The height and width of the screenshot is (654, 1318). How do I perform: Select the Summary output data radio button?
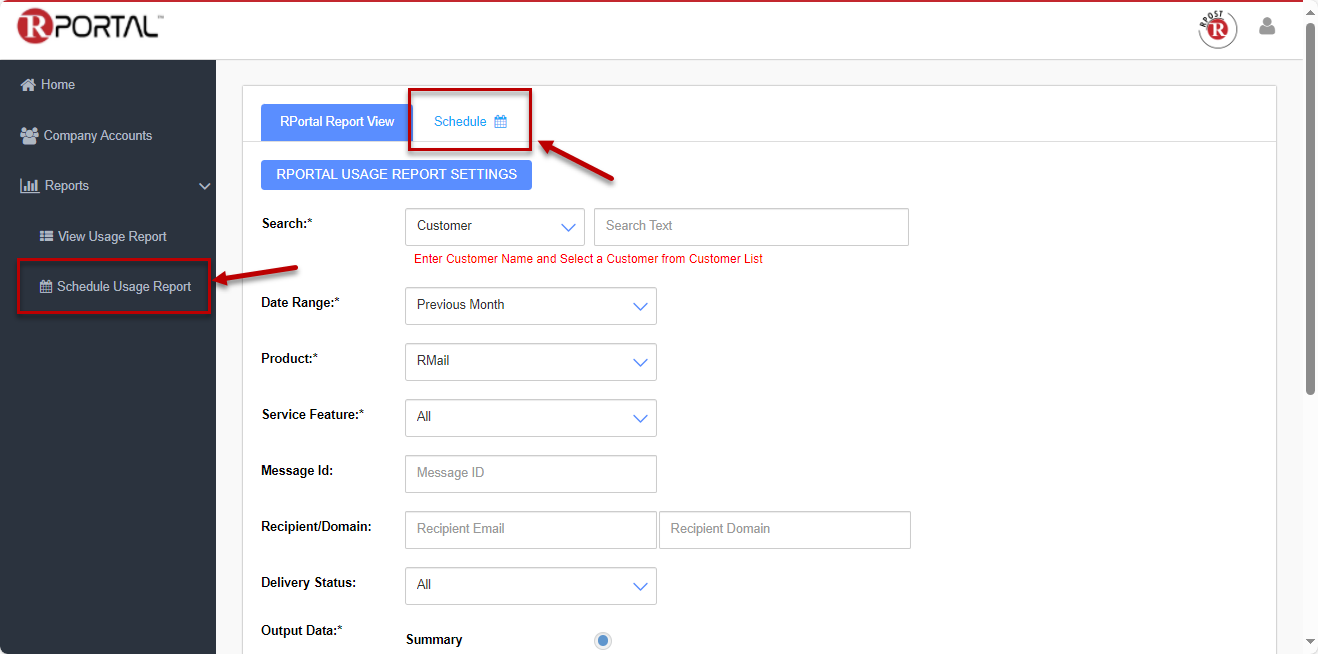tap(603, 640)
